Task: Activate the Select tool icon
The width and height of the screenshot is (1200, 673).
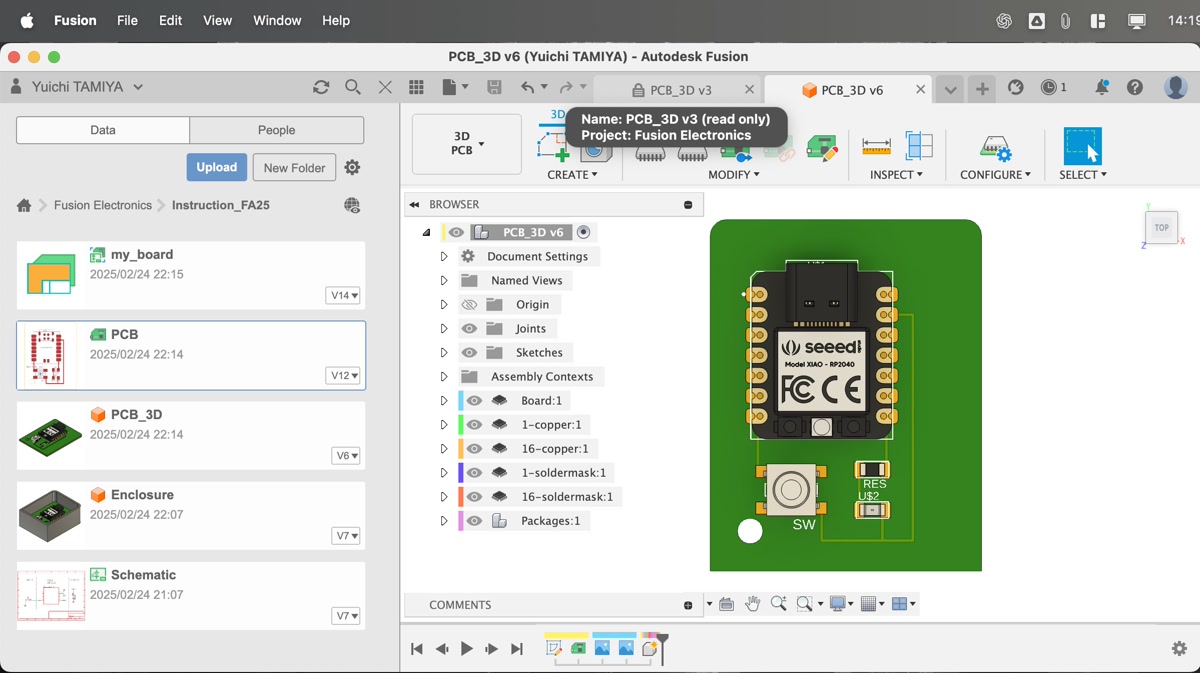Action: pyautogui.click(x=1082, y=146)
